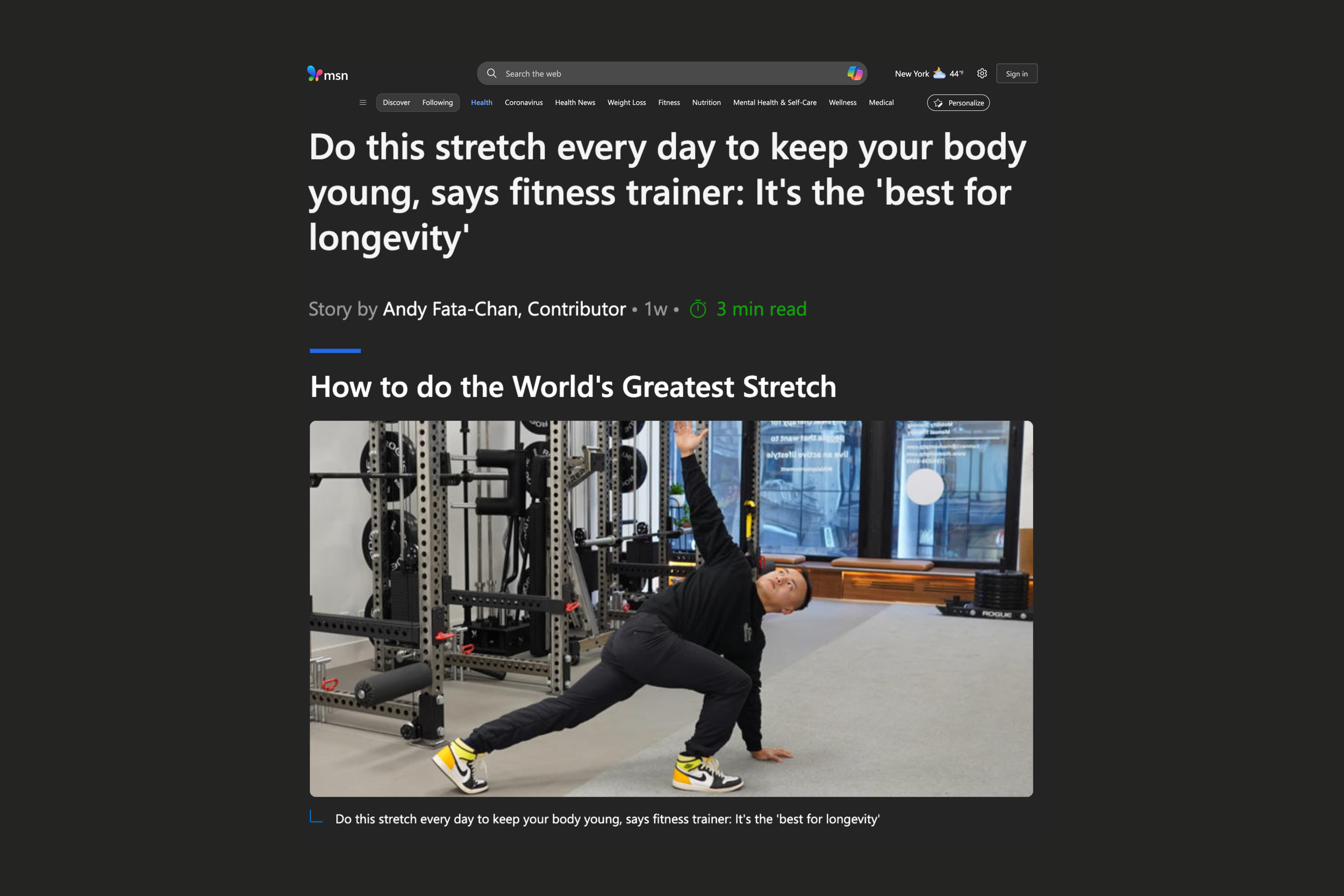Open settings via the gear icon
Image resolution: width=1344 pixels, height=896 pixels.
pyautogui.click(x=982, y=73)
